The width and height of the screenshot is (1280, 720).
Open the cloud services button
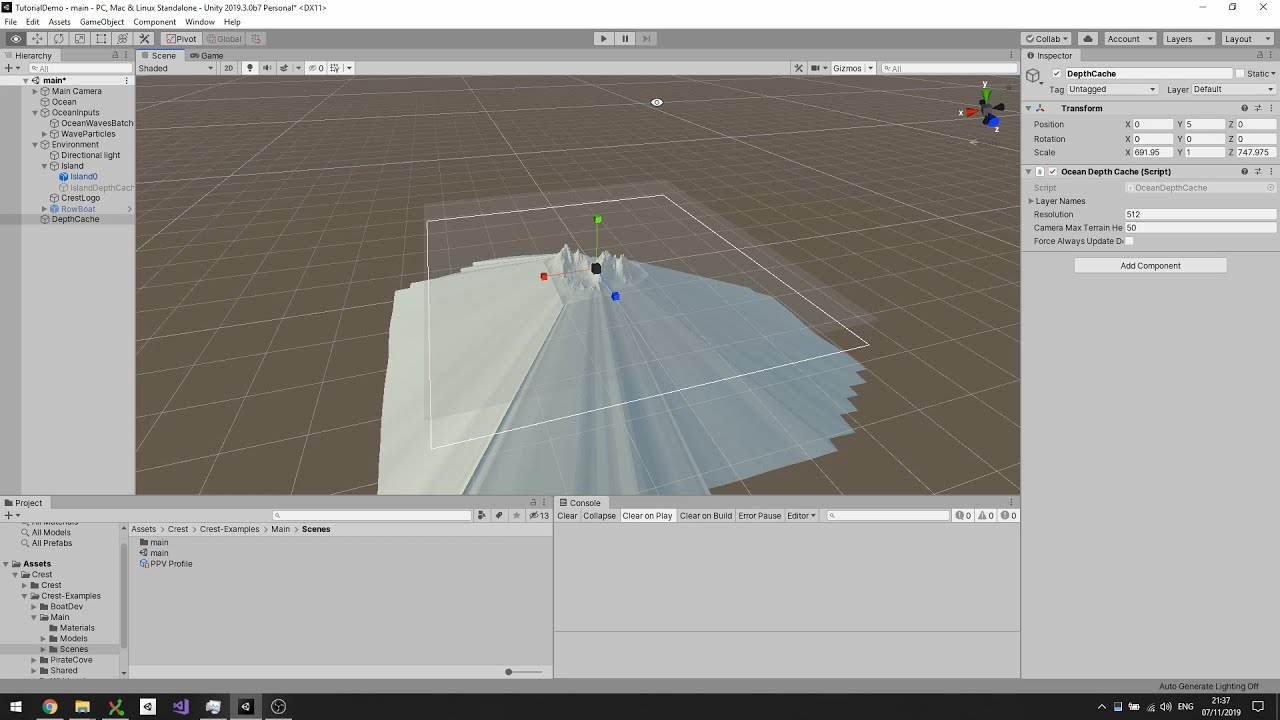[1088, 39]
